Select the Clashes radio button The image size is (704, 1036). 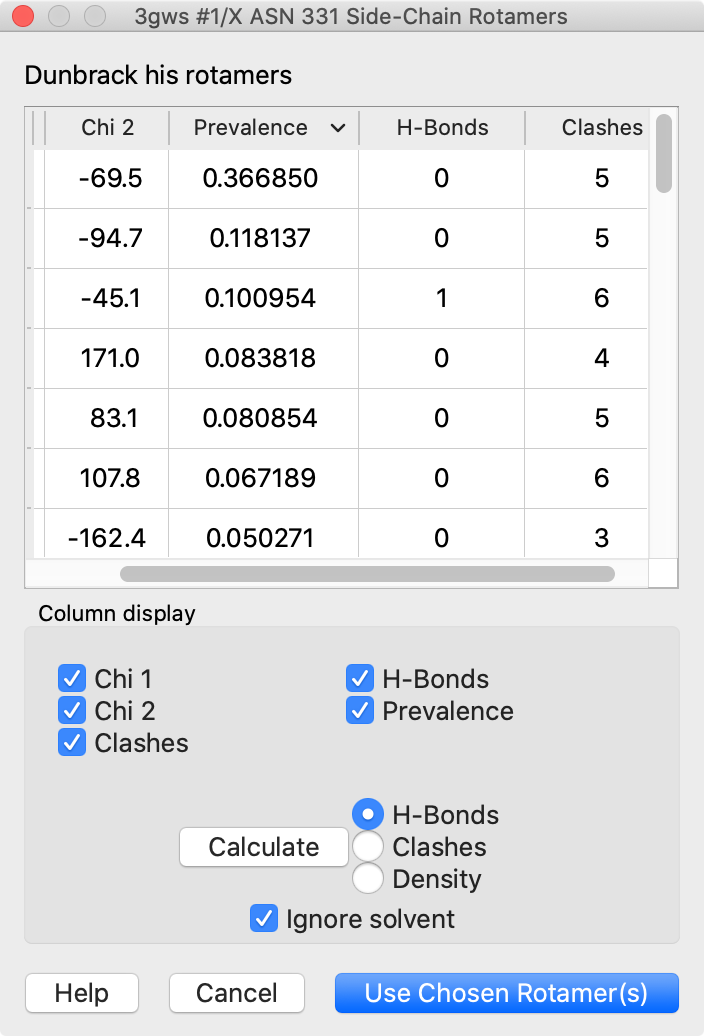coord(368,847)
